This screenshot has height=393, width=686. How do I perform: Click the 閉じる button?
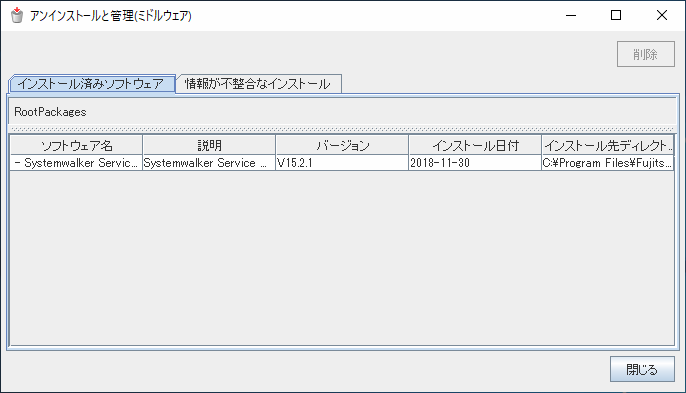tap(642, 369)
